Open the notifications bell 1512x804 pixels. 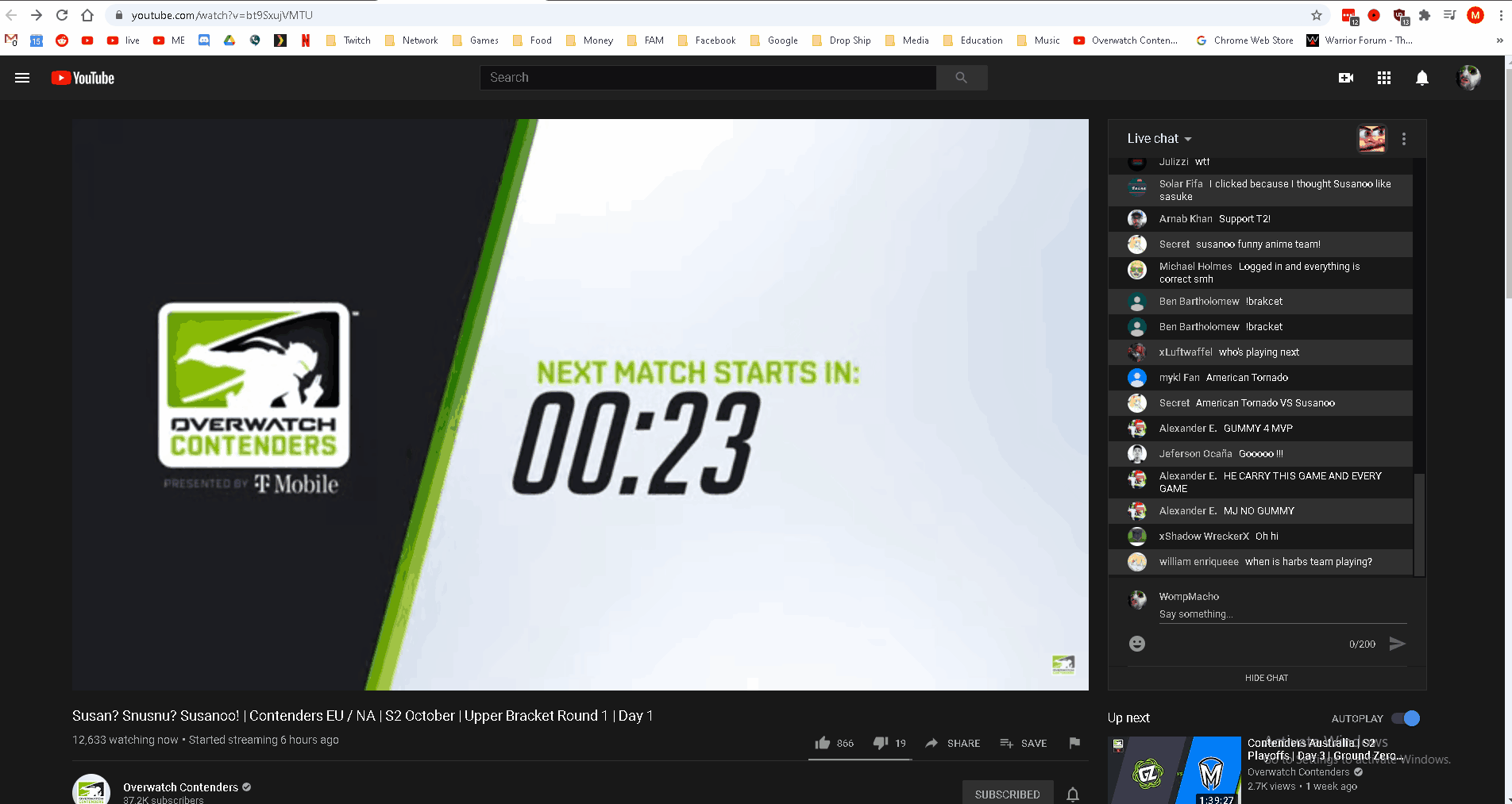(x=1421, y=77)
